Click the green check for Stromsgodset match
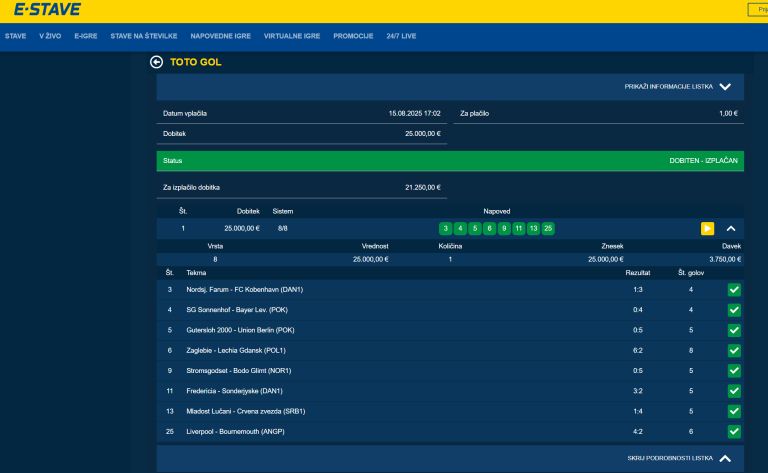768x473 pixels. coord(734,371)
